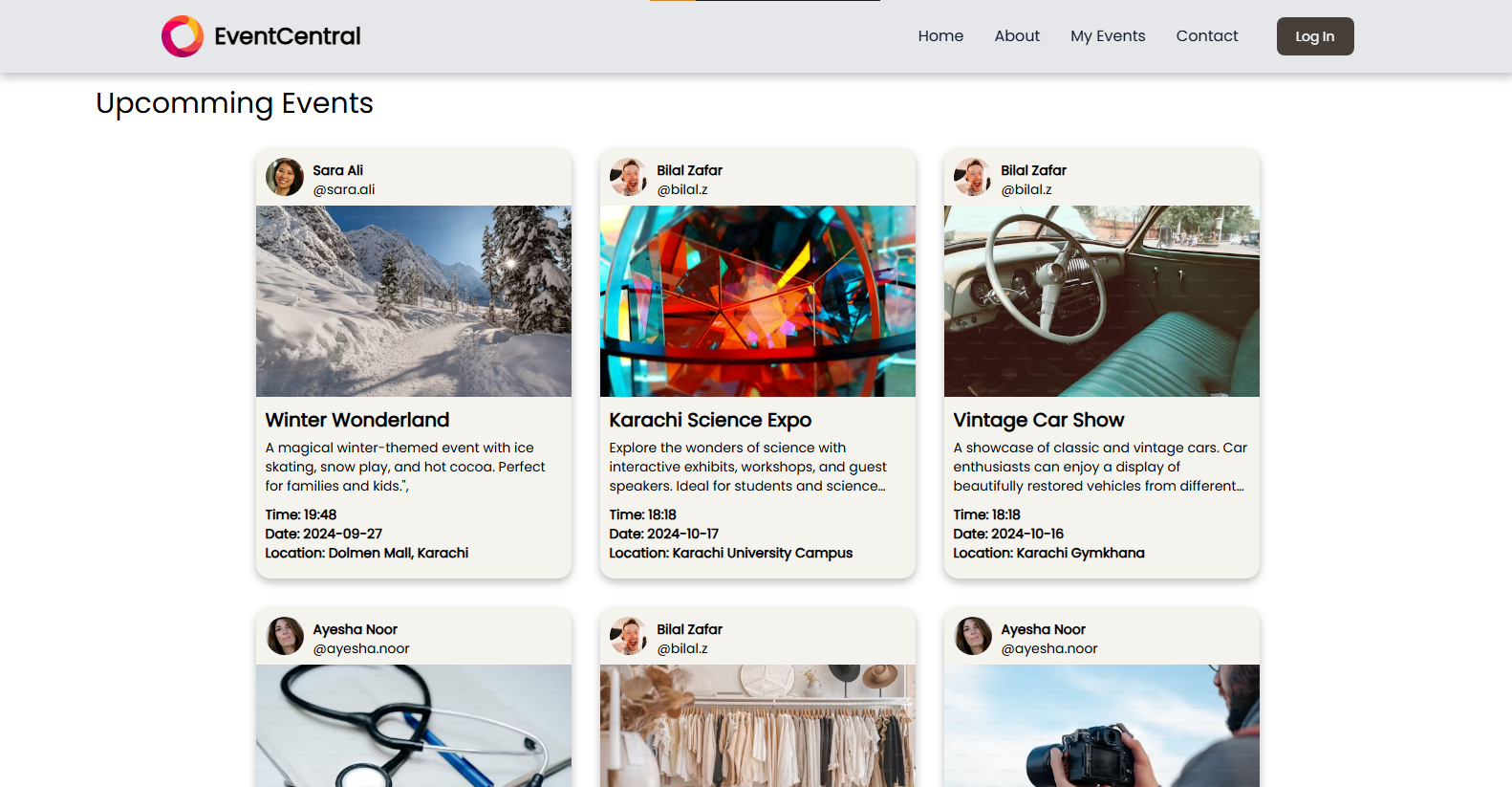Click the EventCentral circular logo icon
The width and height of the screenshot is (1512, 787).
coord(183,36)
